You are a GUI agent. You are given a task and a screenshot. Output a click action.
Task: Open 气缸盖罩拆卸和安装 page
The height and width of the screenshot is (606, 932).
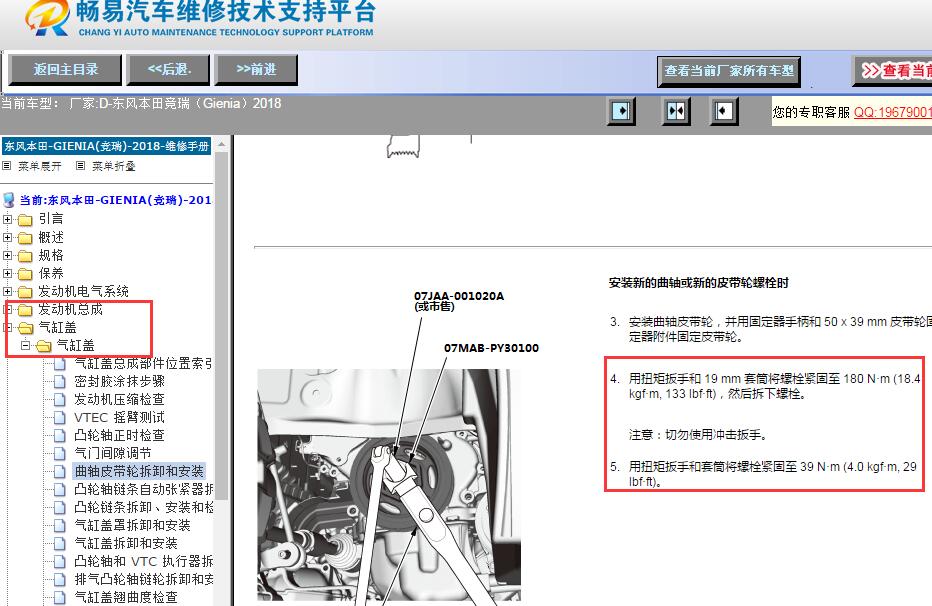point(133,525)
